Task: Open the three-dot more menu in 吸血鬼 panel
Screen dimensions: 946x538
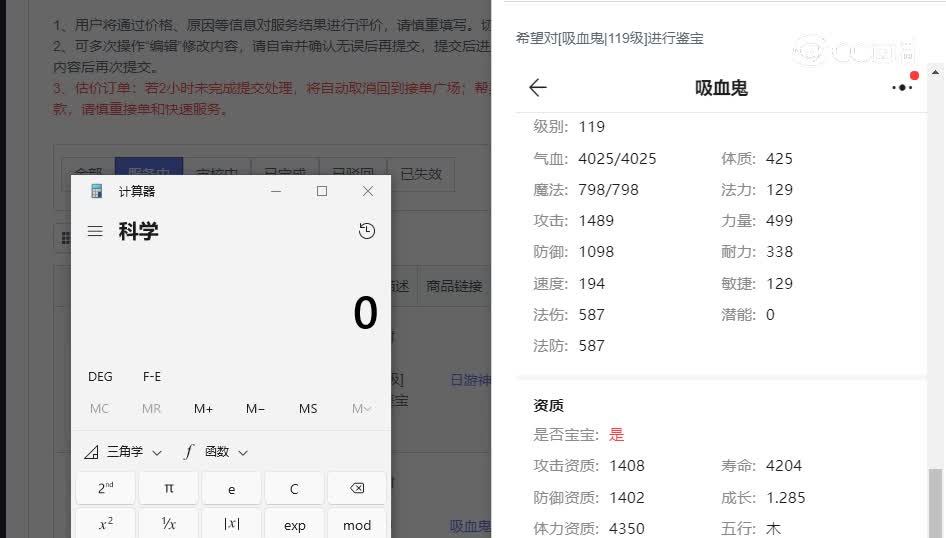Action: (902, 87)
